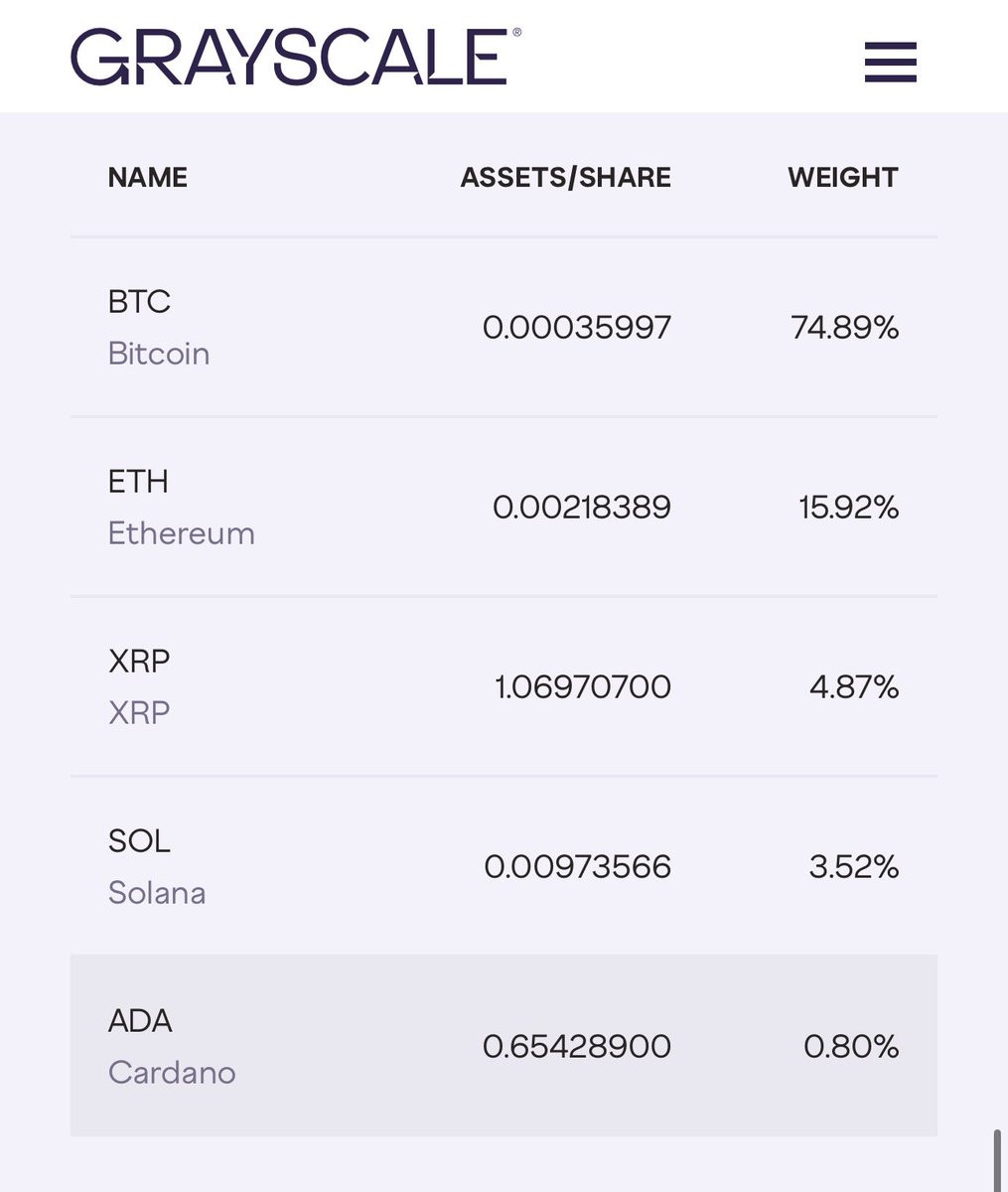Image resolution: width=1008 pixels, height=1192 pixels.
Task: Select the ADA ticker symbol
Action: click(x=140, y=1020)
